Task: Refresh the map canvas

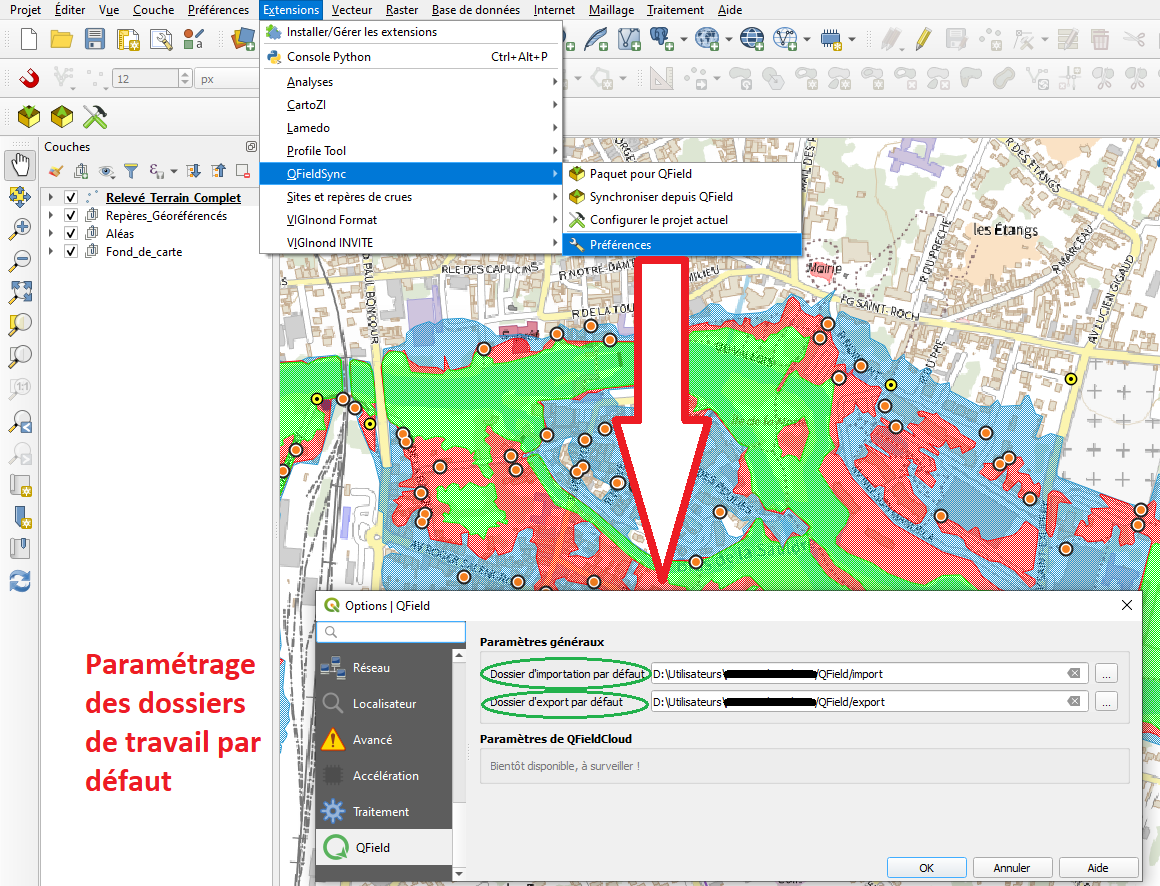Action: pyautogui.click(x=20, y=581)
